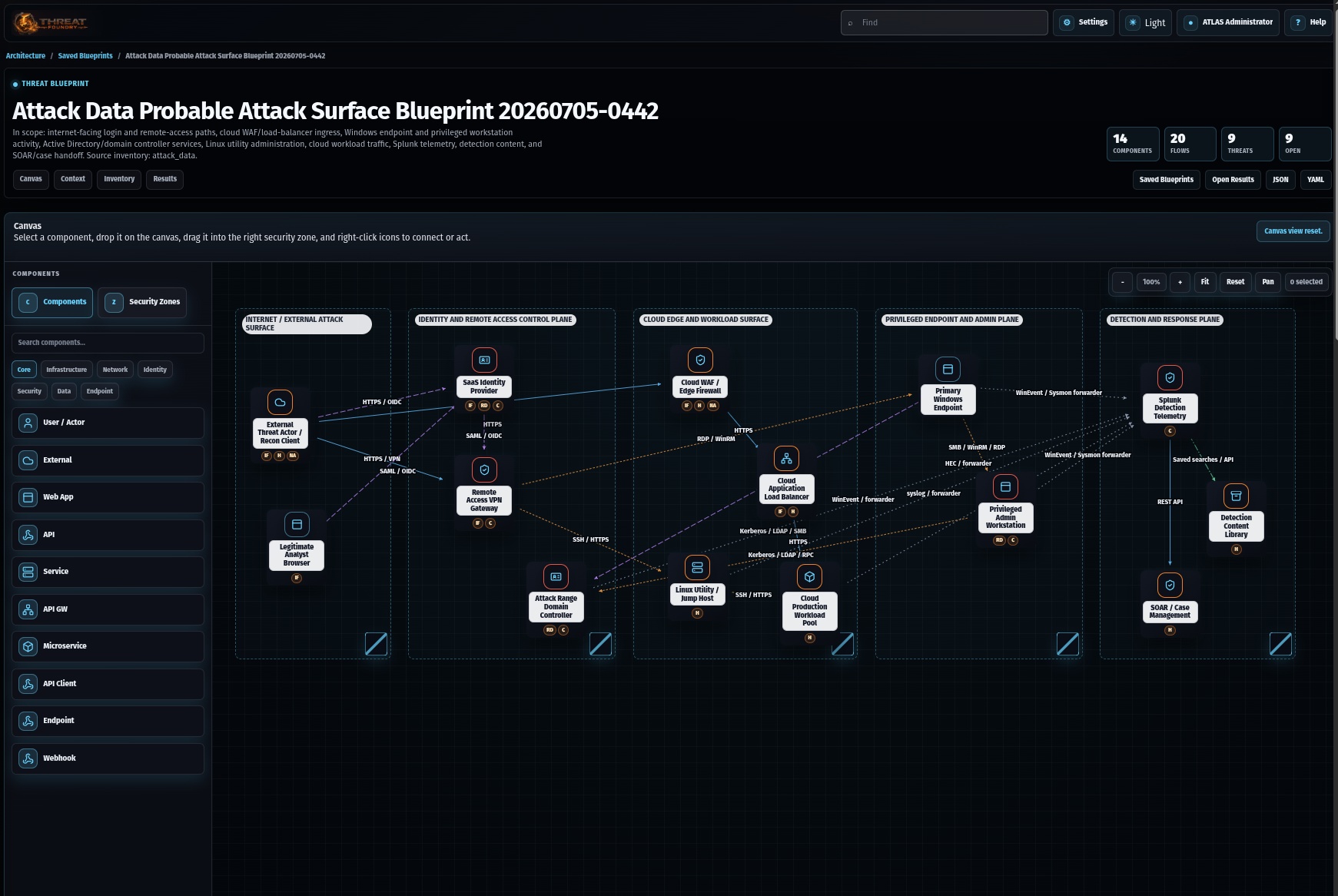
Task: Choose the User / Actor palette component
Action: [x=108, y=423]
